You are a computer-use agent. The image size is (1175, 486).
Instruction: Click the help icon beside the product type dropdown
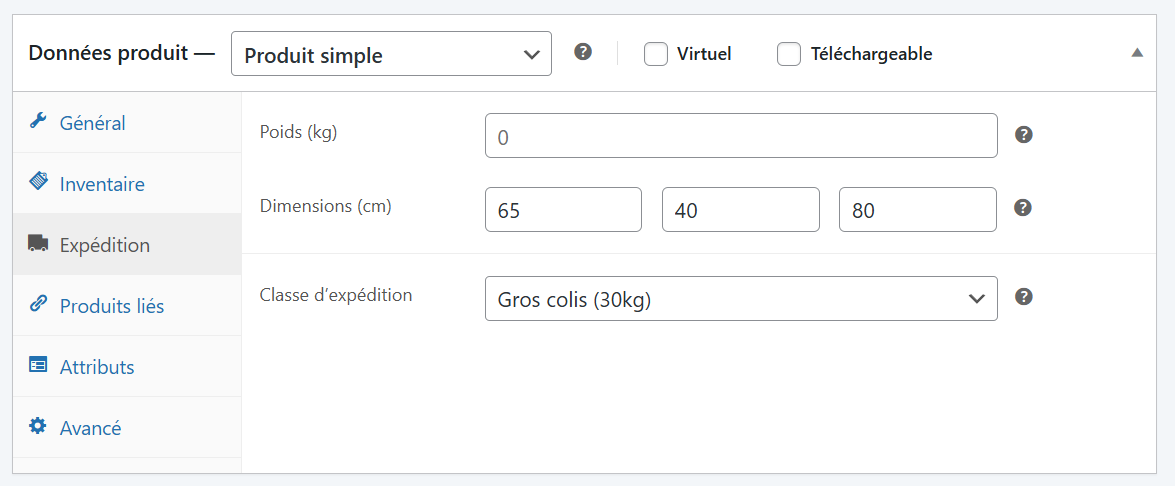(x=583, y=52)
